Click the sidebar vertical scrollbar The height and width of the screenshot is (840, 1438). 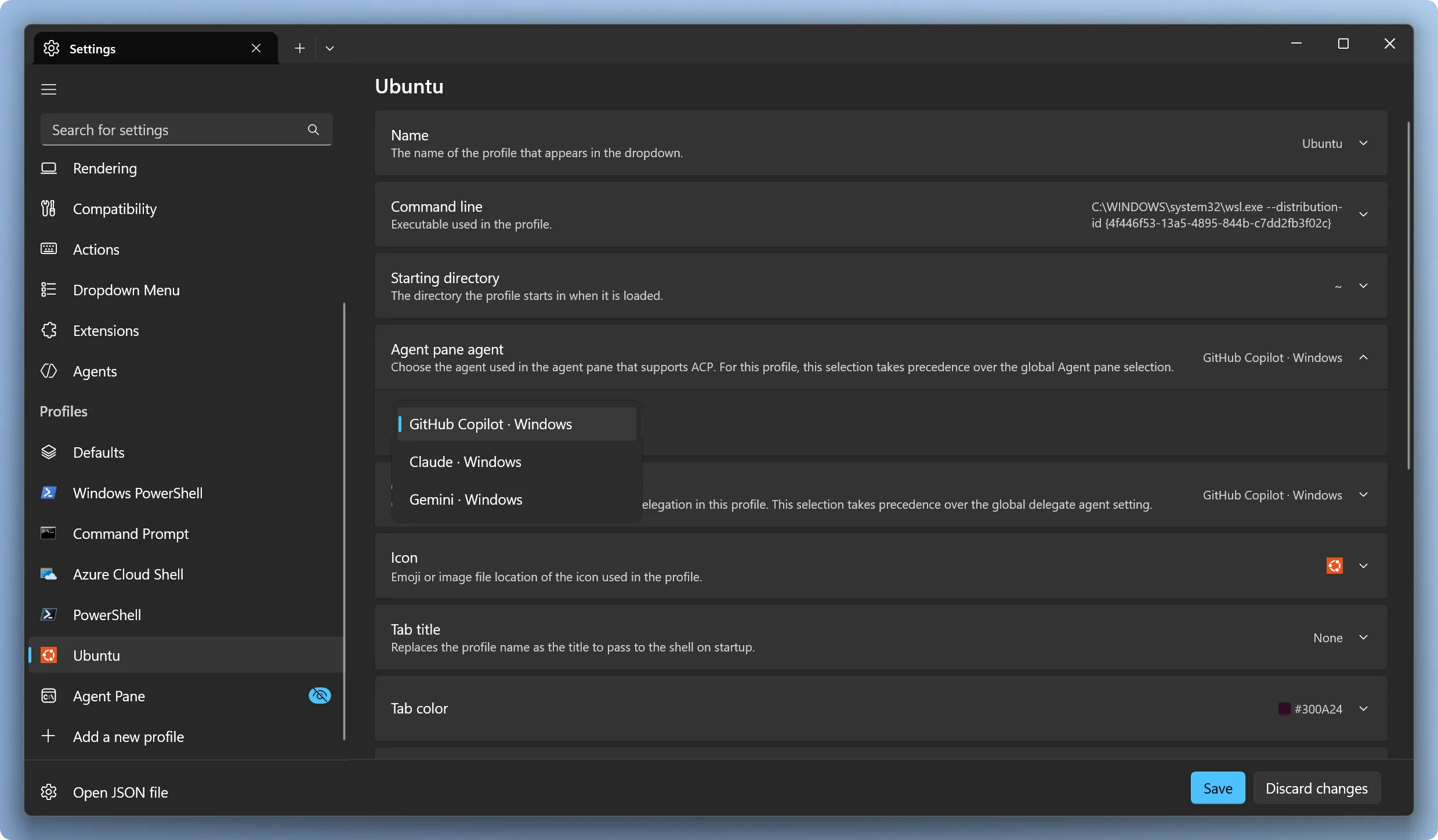tap(345, 521)
